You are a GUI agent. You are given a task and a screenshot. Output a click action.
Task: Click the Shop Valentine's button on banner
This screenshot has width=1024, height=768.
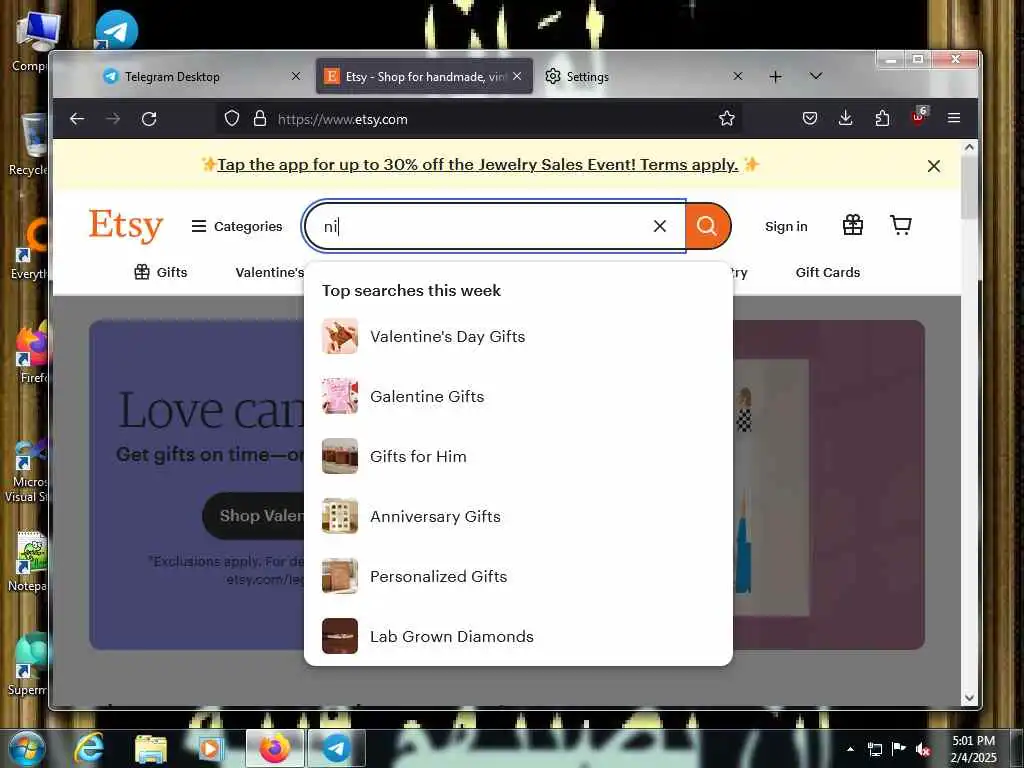coord(255,516)
